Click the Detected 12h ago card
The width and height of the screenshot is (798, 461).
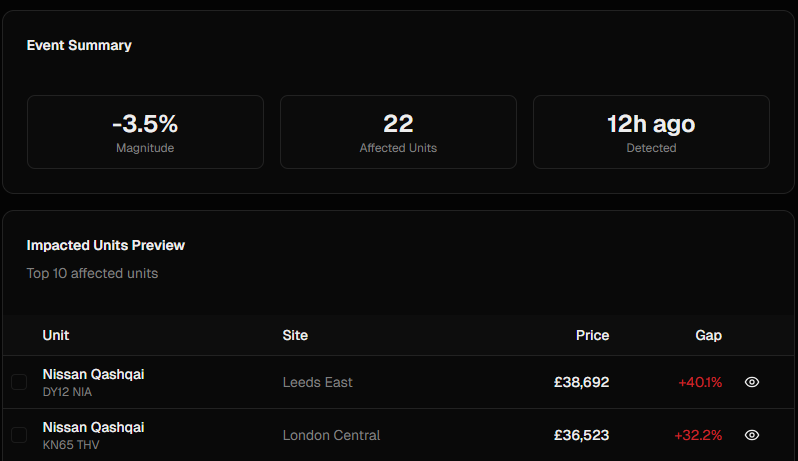tap(651, 132)
